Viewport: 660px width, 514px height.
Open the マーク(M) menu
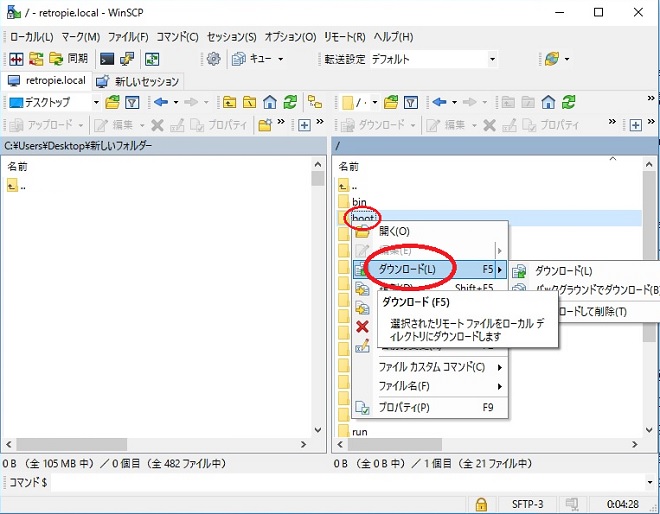[x=80, y=37]
